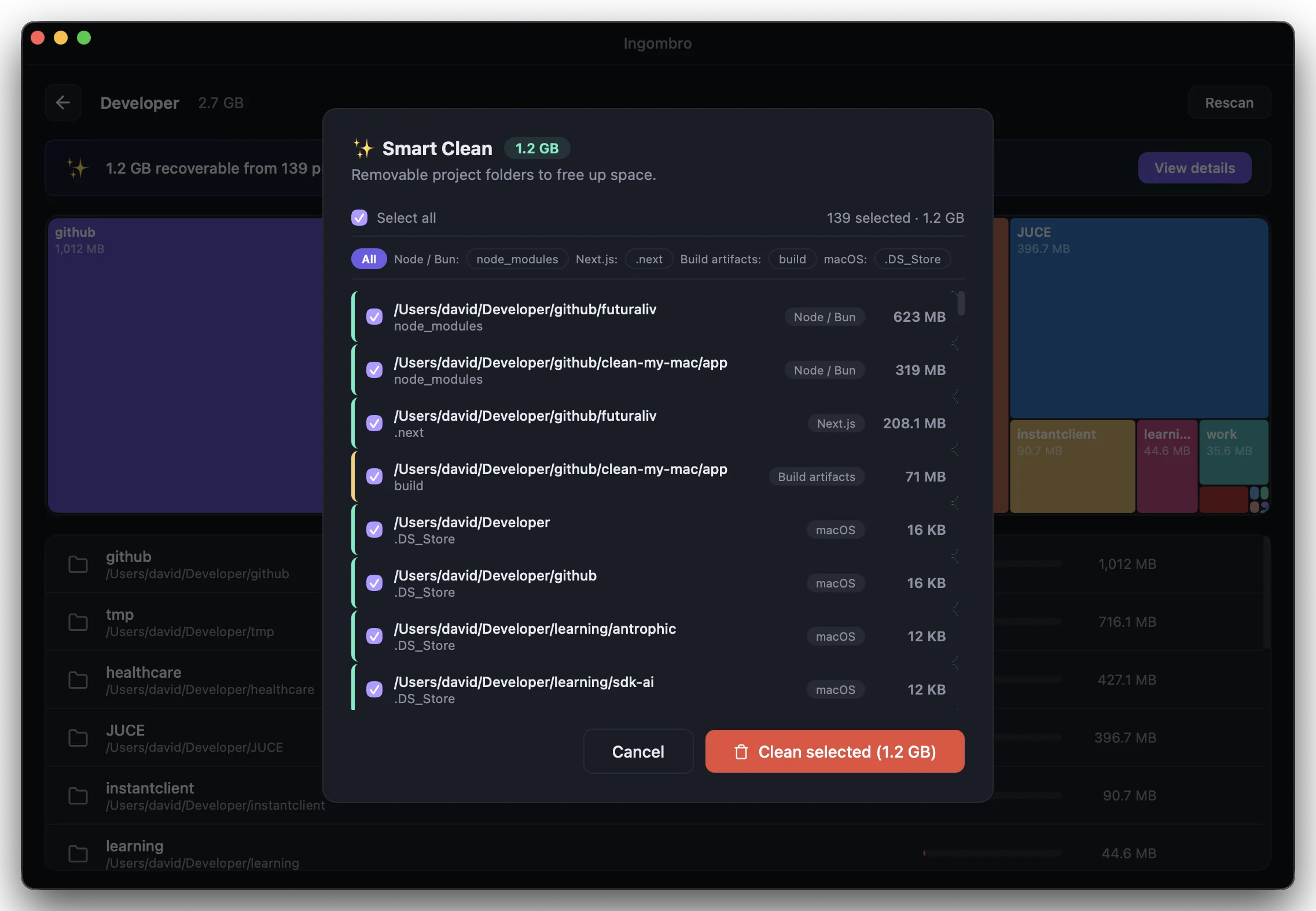The image size is (1316, 911).
Task: Click the github folder icon in list
Action: [x=78, y=564]
